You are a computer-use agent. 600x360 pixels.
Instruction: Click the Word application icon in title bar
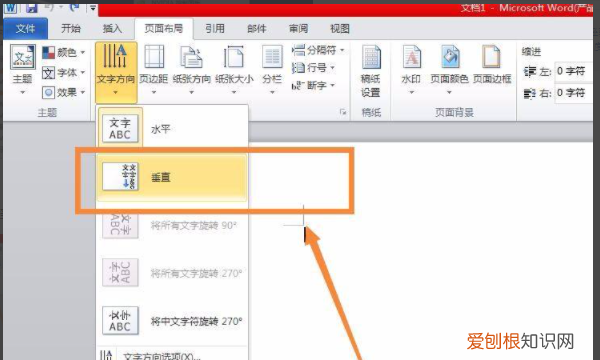click(10, 7)
